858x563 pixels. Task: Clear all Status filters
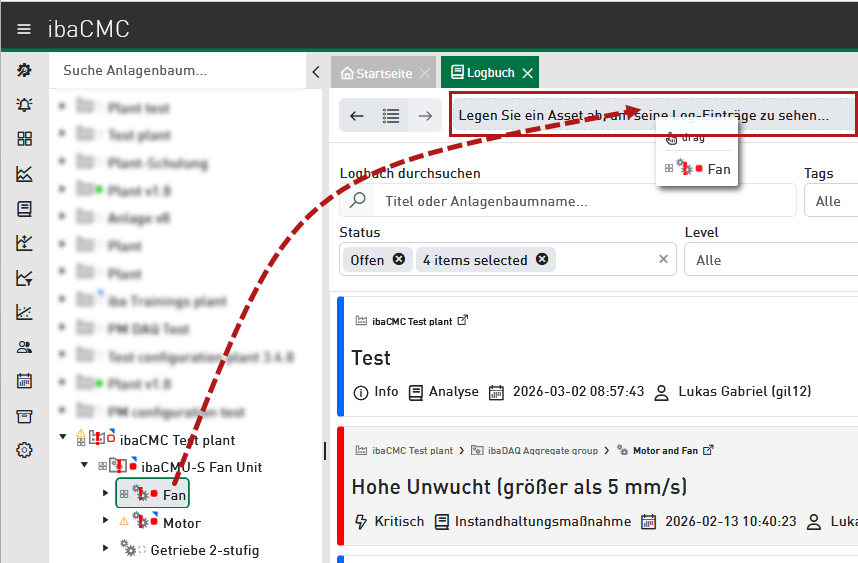663,259
